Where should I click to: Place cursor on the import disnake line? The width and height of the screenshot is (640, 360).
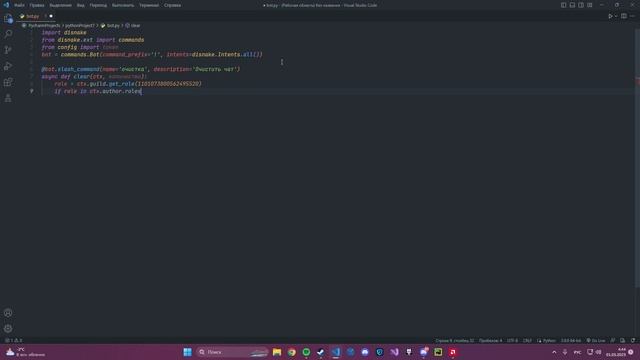[64, 33]
